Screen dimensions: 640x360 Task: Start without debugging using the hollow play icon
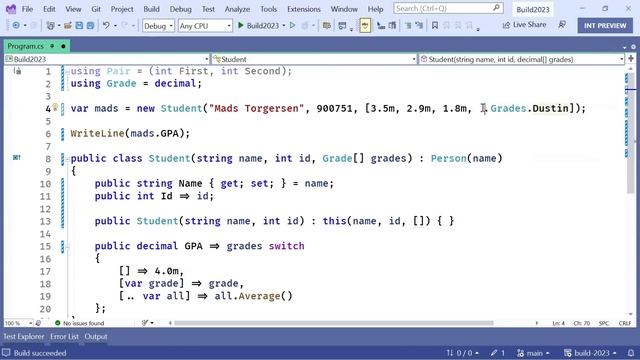[x=292, y=25]
